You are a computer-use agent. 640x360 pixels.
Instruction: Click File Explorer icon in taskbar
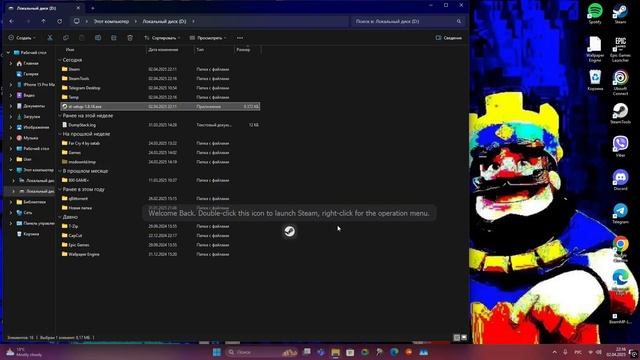[336, 352]
